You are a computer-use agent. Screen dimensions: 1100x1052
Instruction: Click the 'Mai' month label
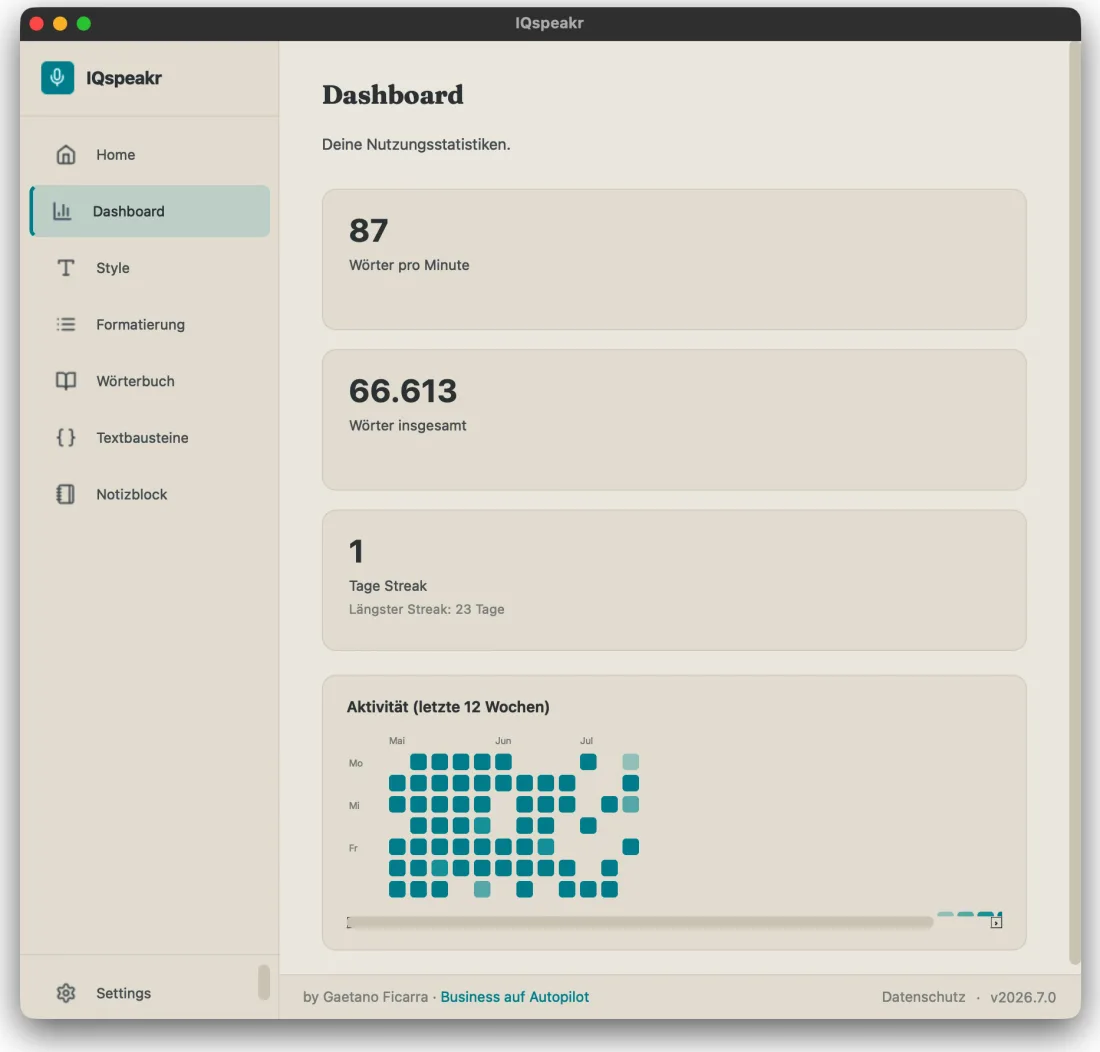tap(397, 741)
